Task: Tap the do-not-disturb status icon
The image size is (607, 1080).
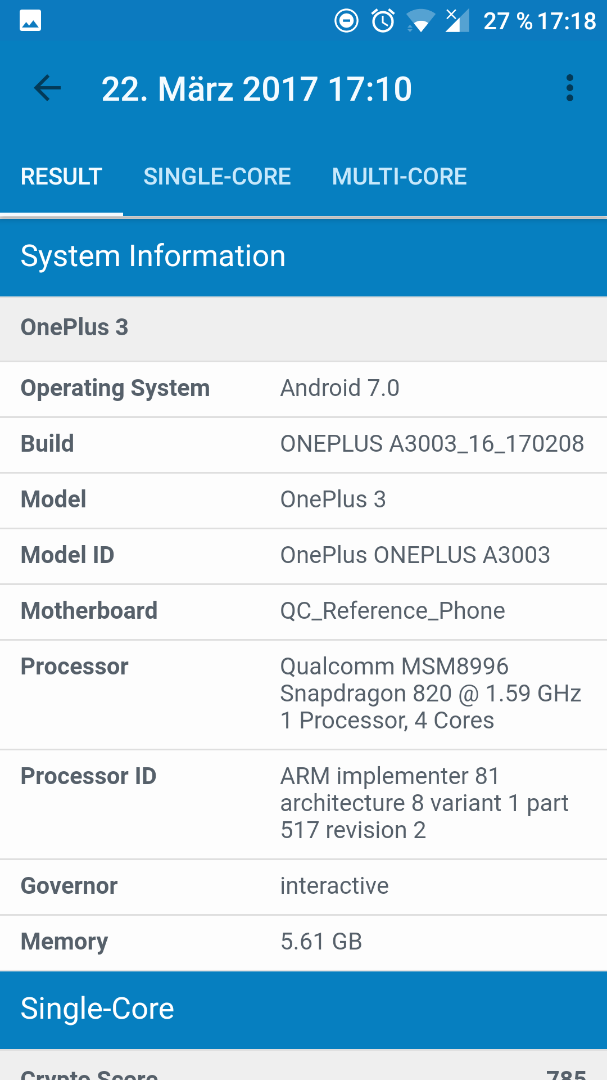Action: [x=346, y=21]
